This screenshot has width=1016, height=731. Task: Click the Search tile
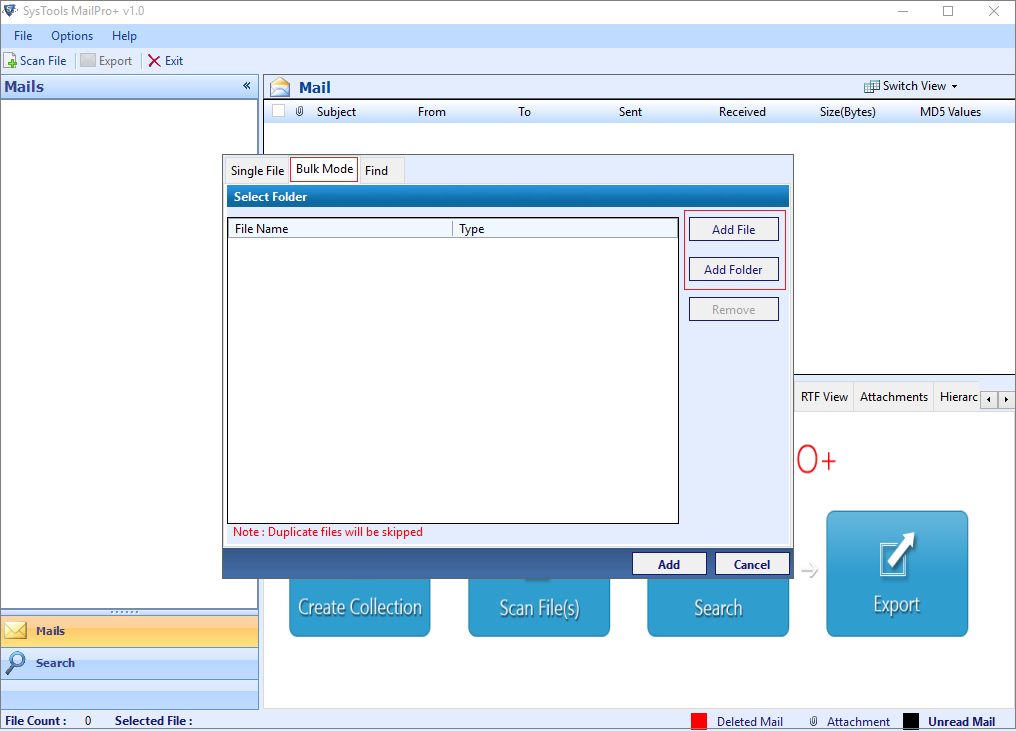pyautogui.click(x=718, y=607)
